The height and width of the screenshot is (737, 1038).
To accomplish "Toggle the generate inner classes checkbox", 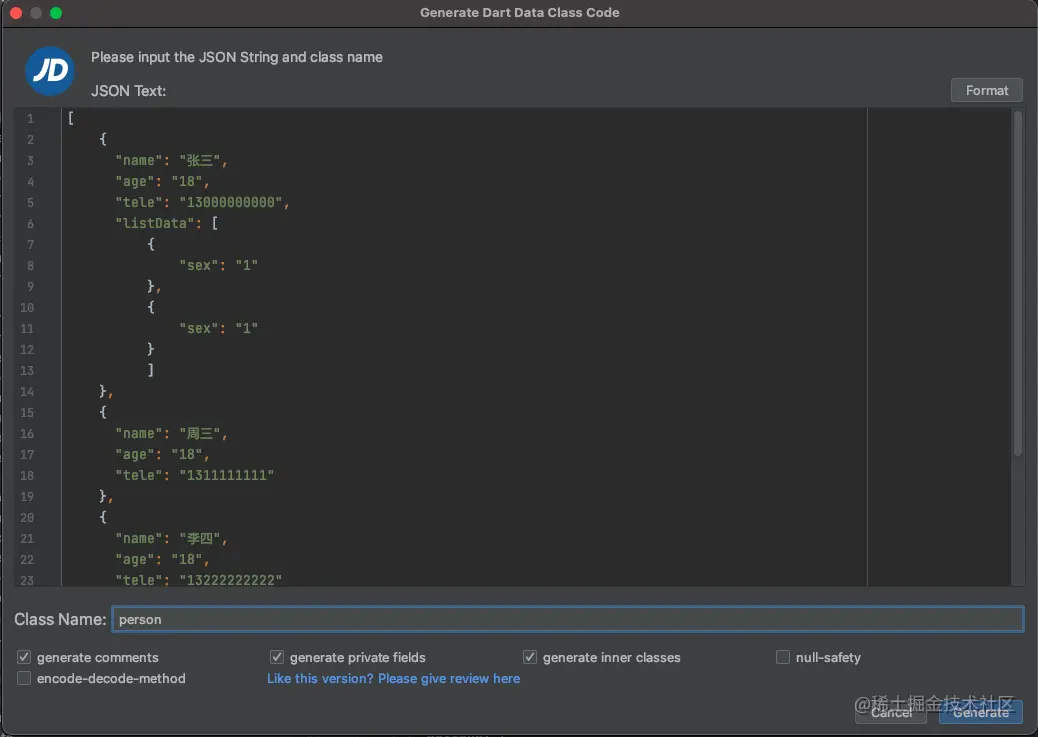I will [x=530, y=657].
